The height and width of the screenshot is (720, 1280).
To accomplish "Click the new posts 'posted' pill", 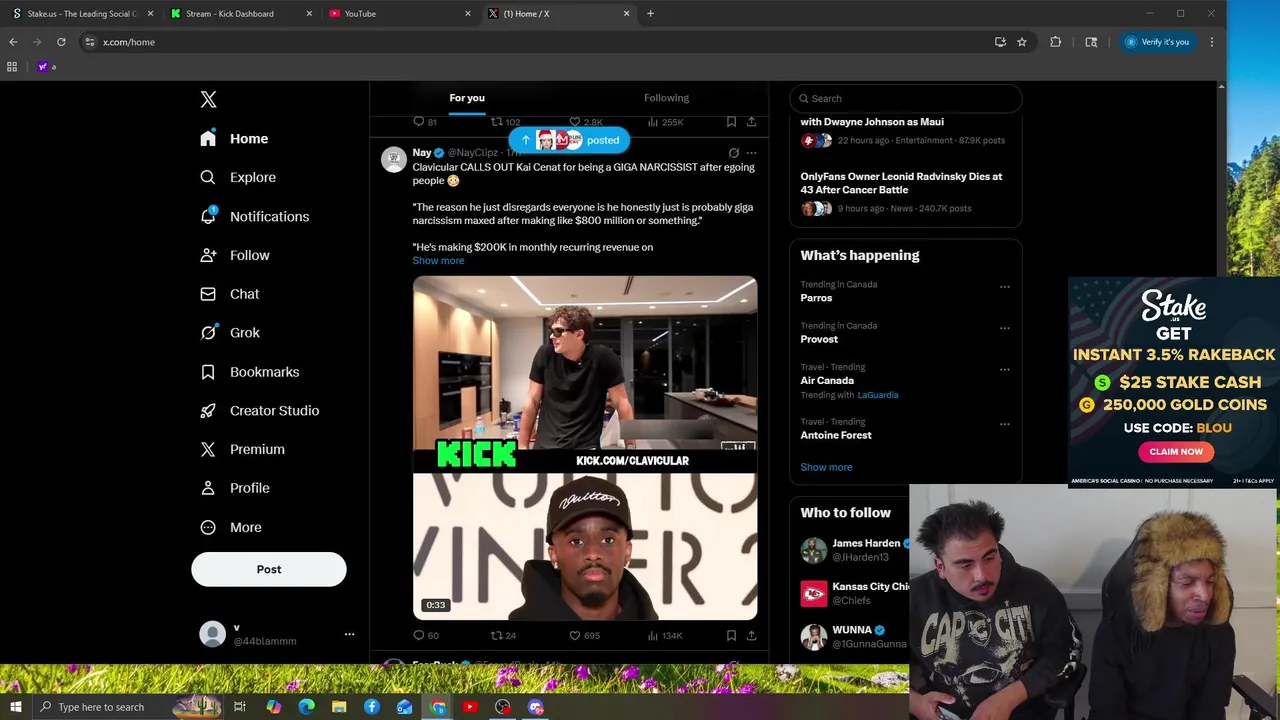I will click(x=569, y=140).
